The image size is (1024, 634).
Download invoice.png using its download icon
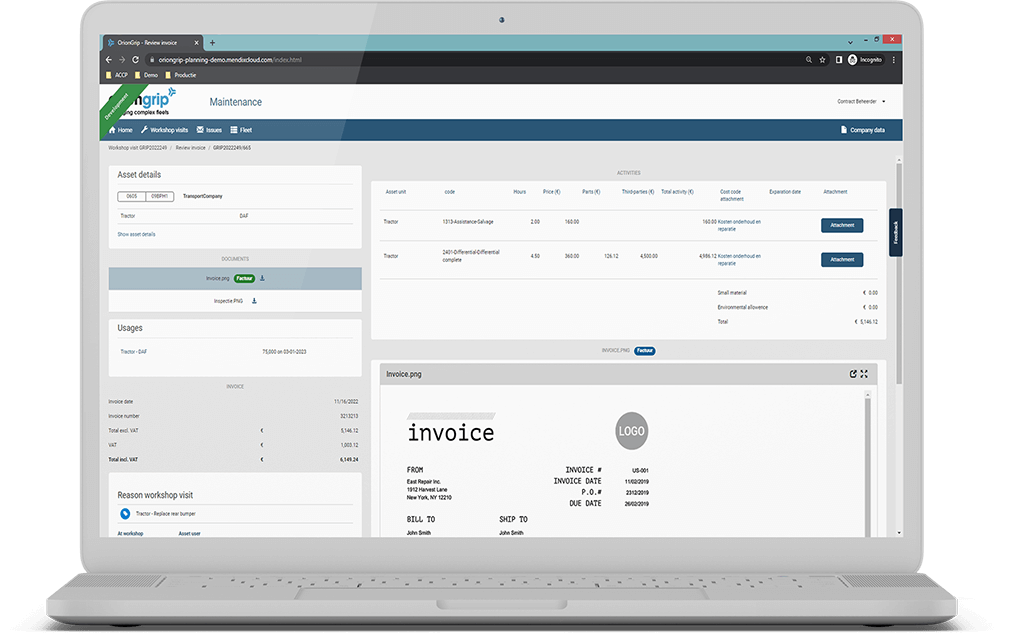tap(262, 279)
